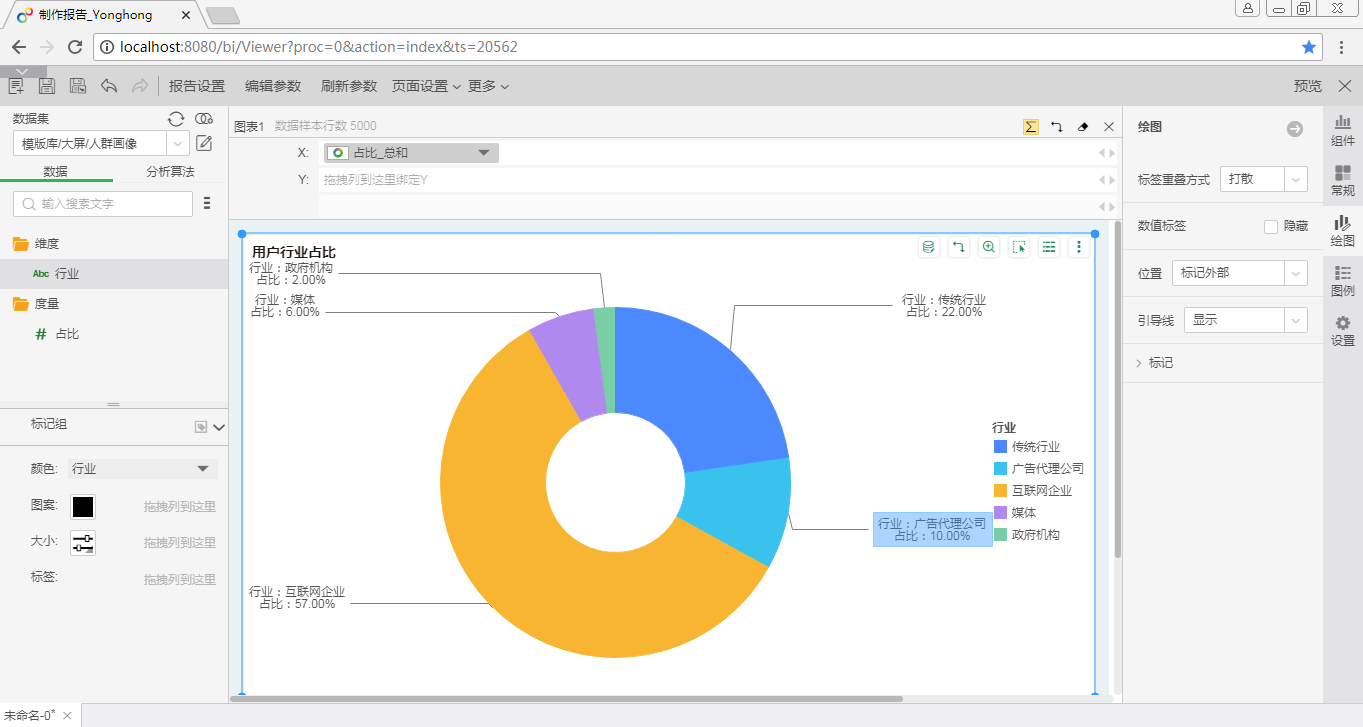Edit the dataset with pencil icon
Image resolution: width=1363 pixels, height=727 pixels.
(204, 143)
